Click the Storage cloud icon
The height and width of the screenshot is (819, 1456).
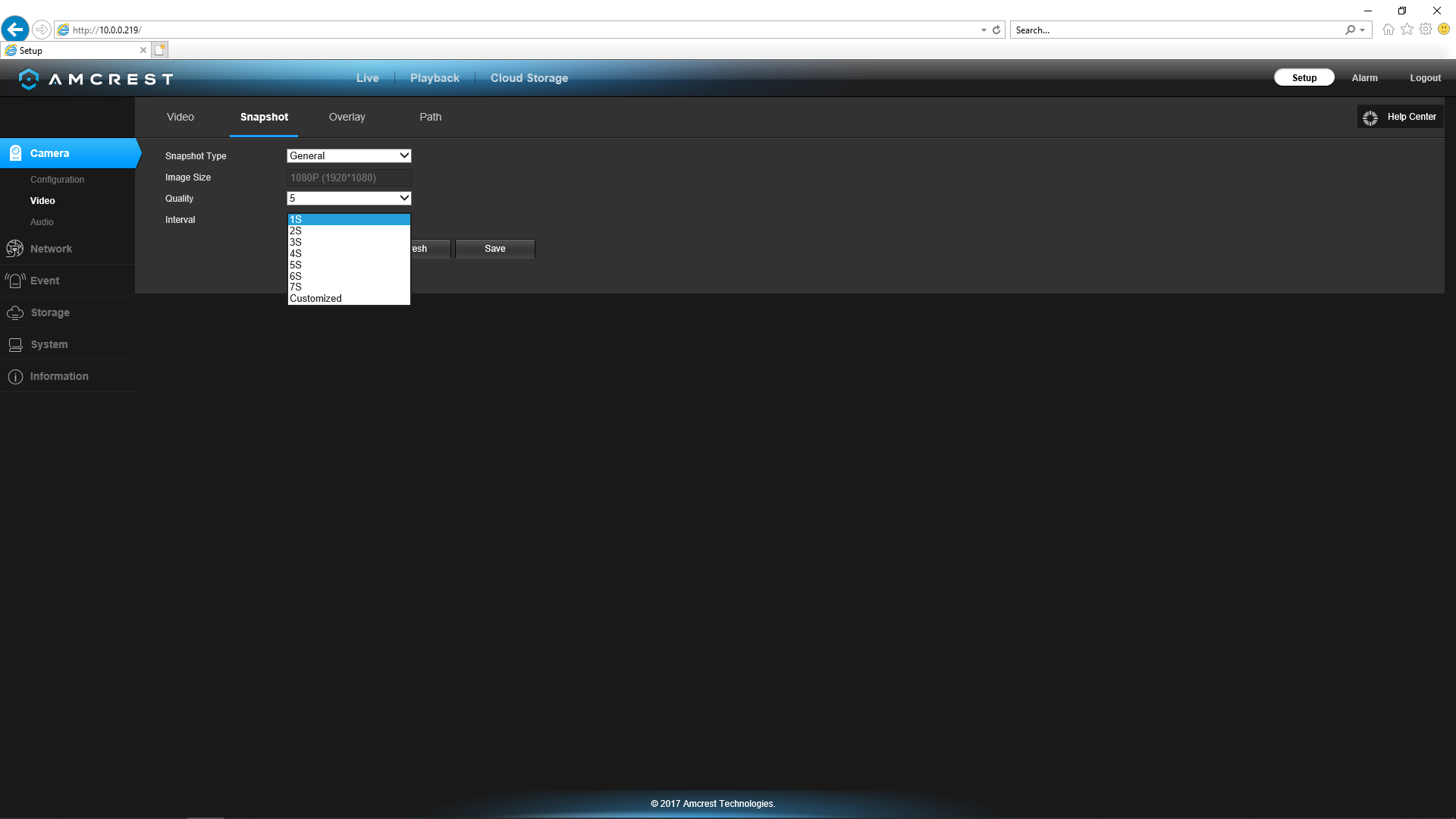click(x=15, y=312)
